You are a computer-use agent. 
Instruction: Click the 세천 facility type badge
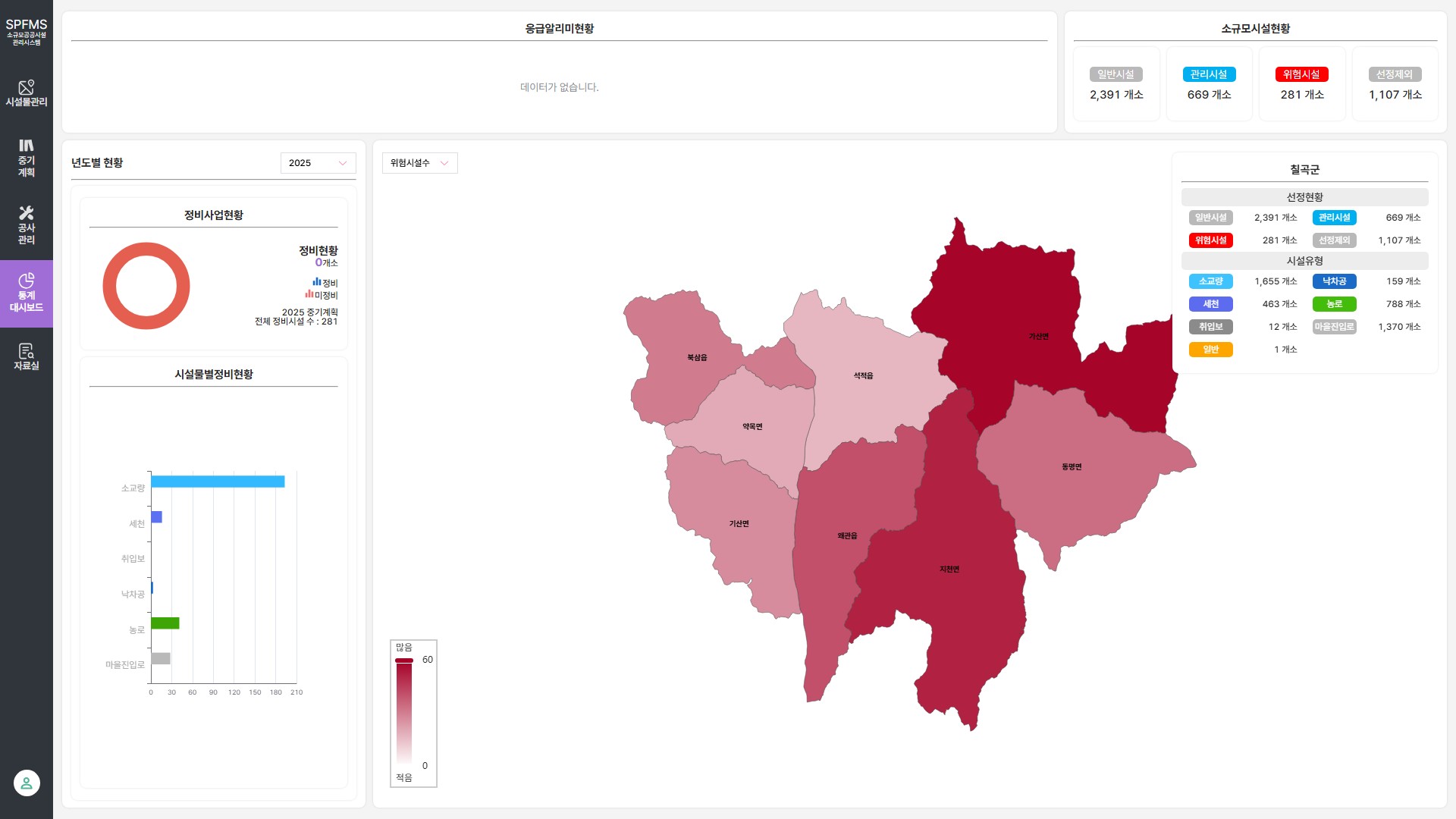pos(1211,304)
